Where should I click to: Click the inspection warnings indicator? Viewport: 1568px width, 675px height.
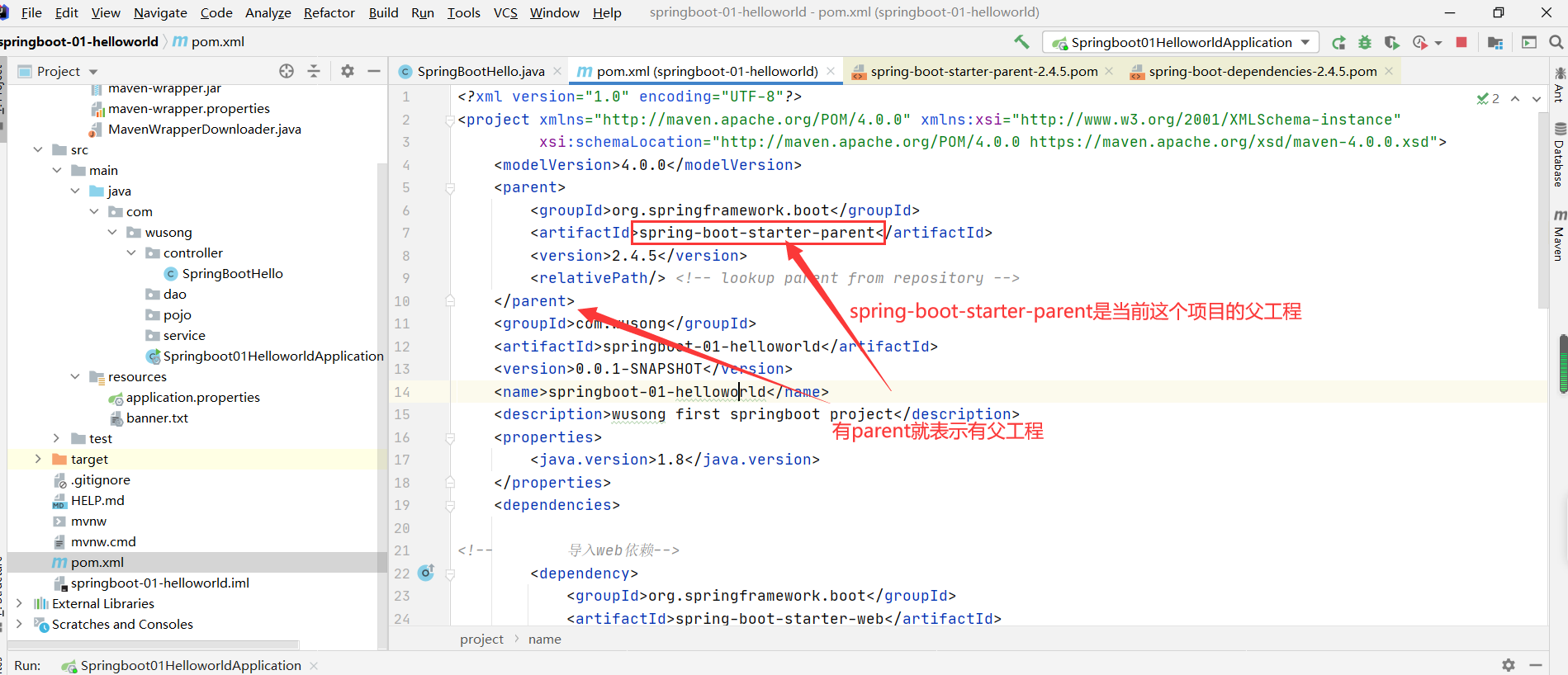[x=1488, y=98]
